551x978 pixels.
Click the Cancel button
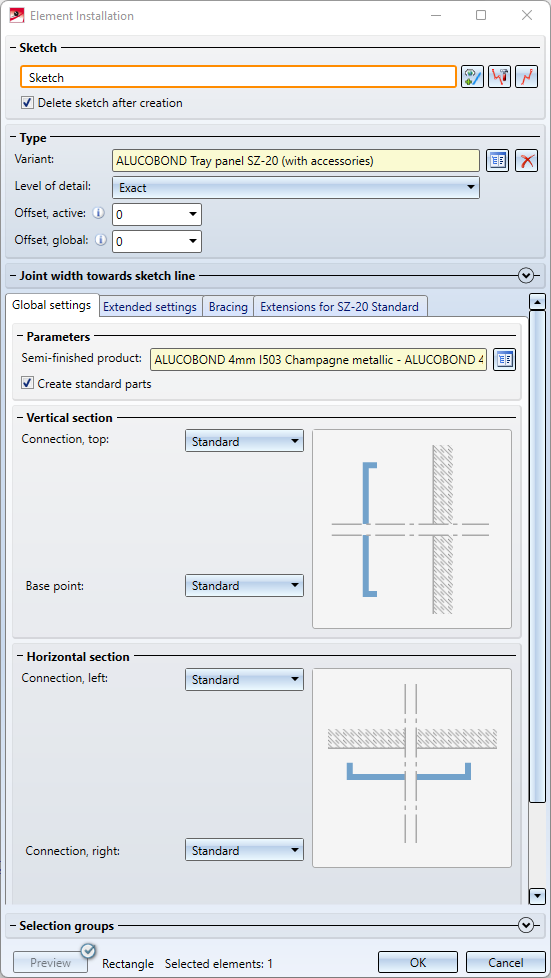pos(505,963)
